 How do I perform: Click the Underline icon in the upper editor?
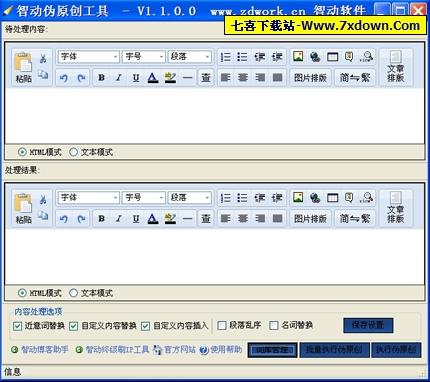tap(136, 78)
